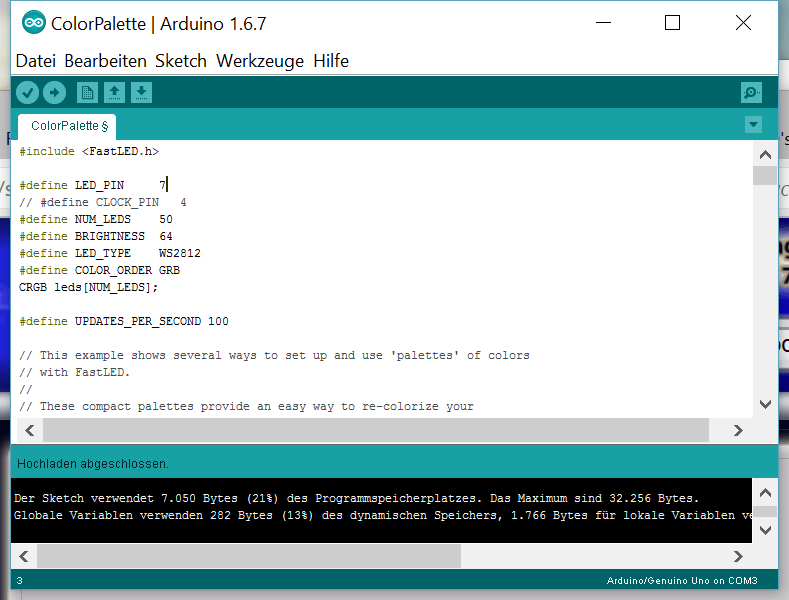Open the Hilfe menu
789x600 pixels.
point(331,61)
